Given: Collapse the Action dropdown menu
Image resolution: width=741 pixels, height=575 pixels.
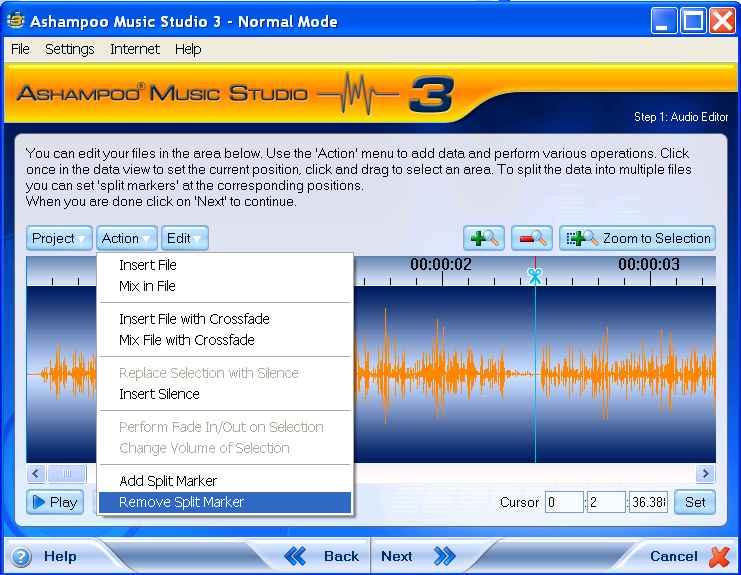Looking at the screenshot, I should click(128, 238).
